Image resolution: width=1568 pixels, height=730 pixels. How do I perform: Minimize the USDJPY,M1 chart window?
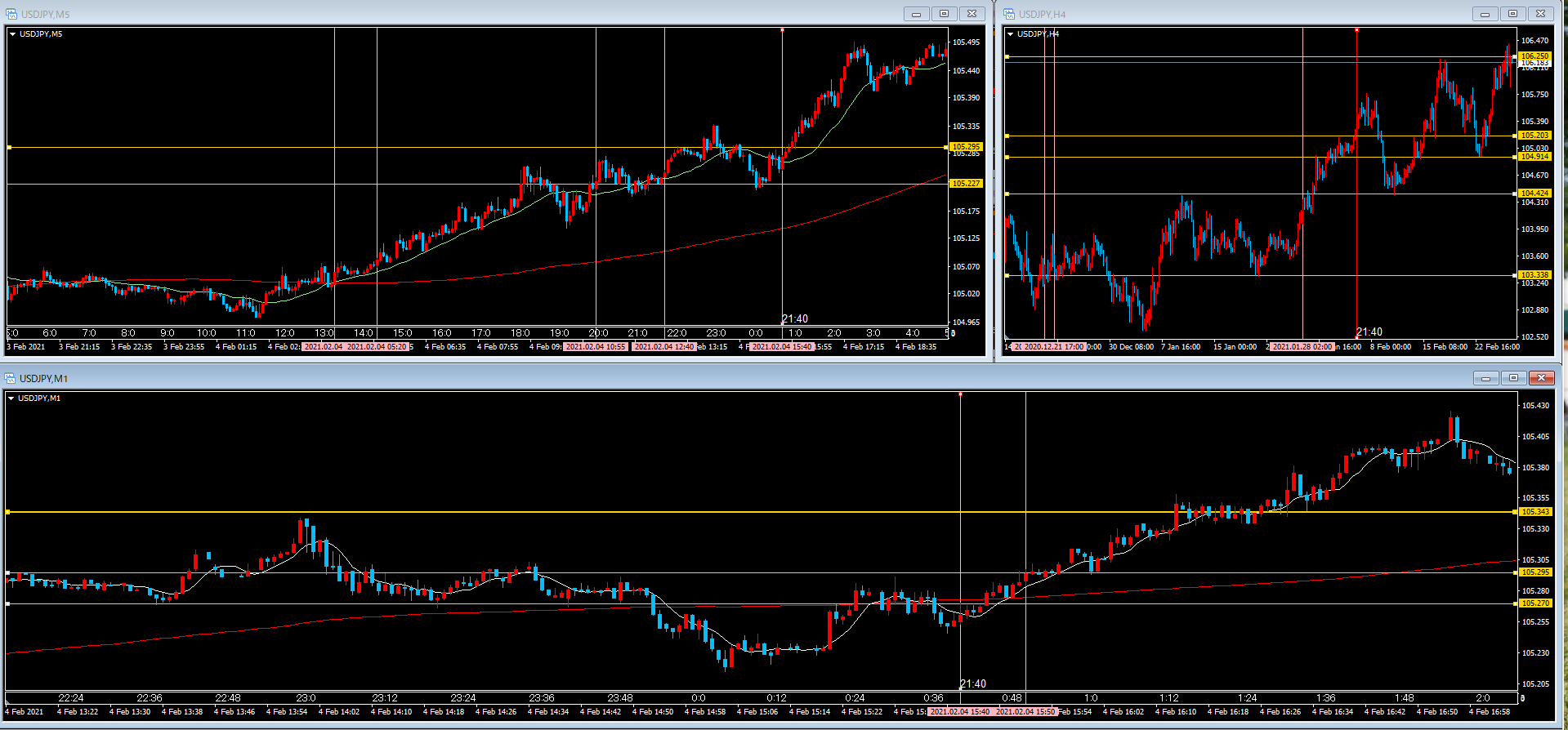tap(1485, 378)
